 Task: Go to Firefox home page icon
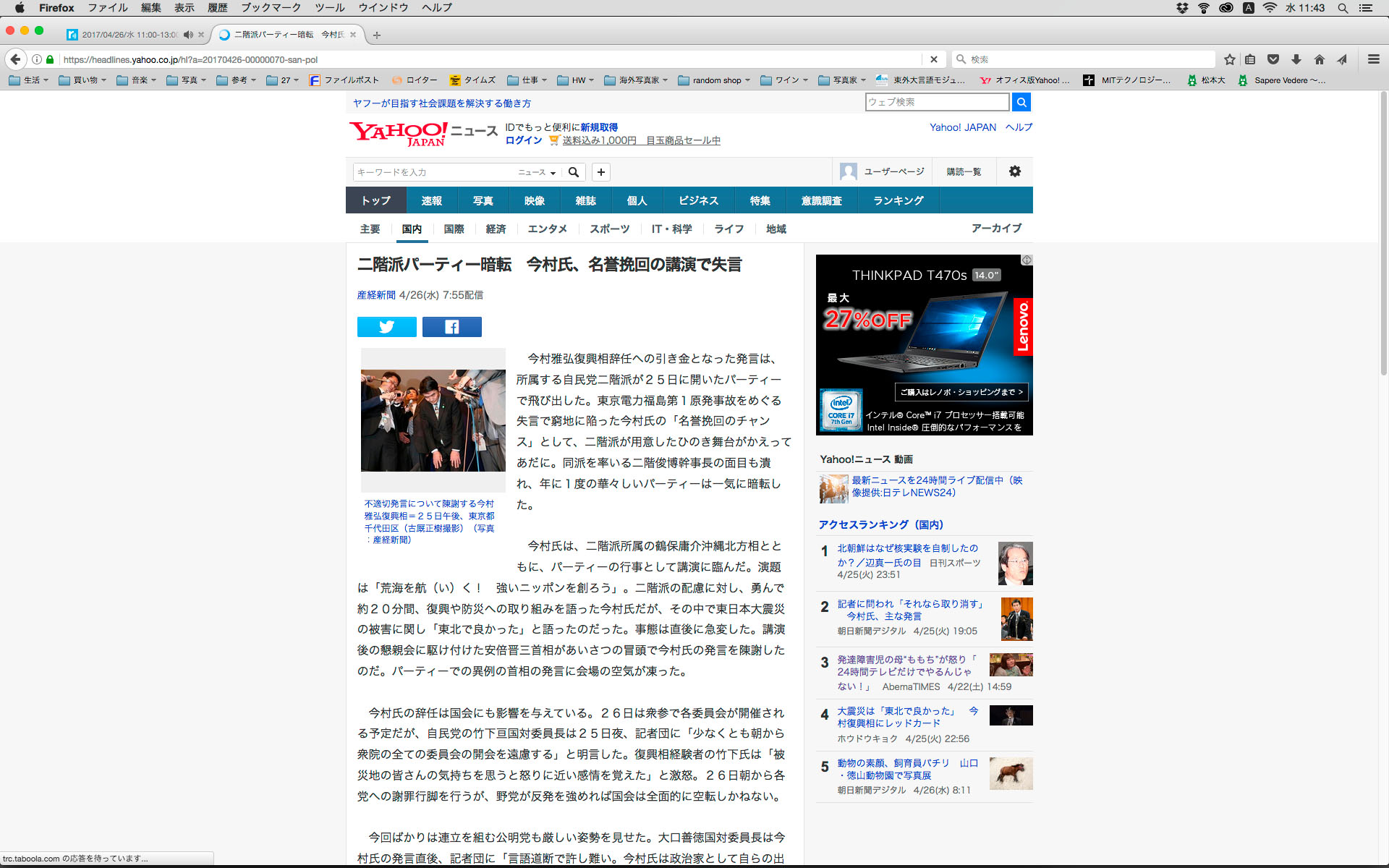coord(1320,59)
